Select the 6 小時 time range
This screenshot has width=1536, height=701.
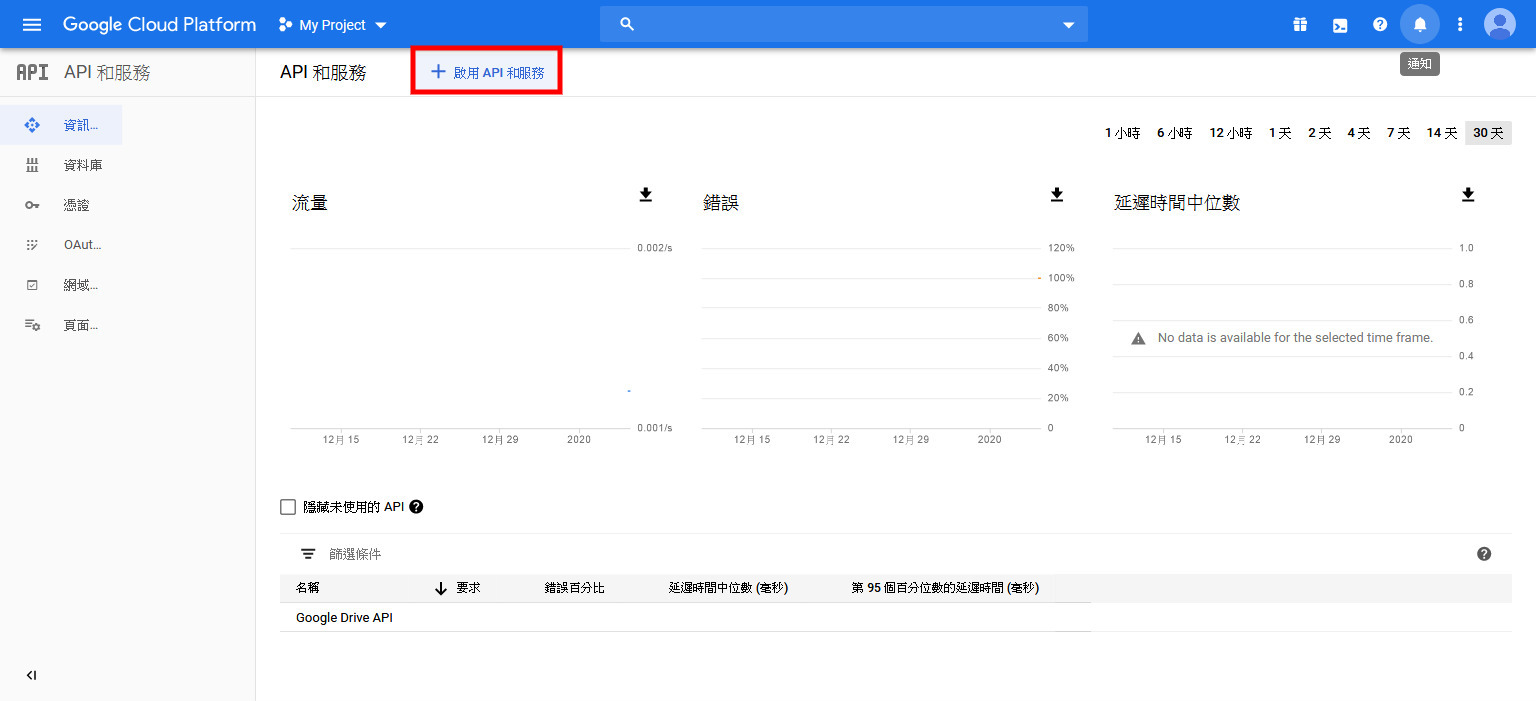click(x=1175, y=133)
